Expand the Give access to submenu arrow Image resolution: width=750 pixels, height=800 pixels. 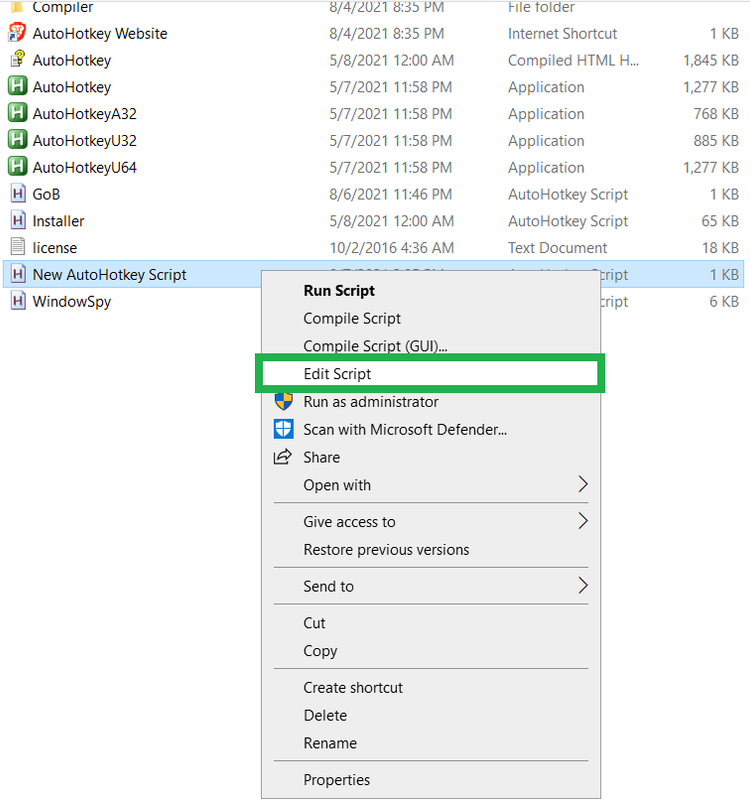coord(583,521)
